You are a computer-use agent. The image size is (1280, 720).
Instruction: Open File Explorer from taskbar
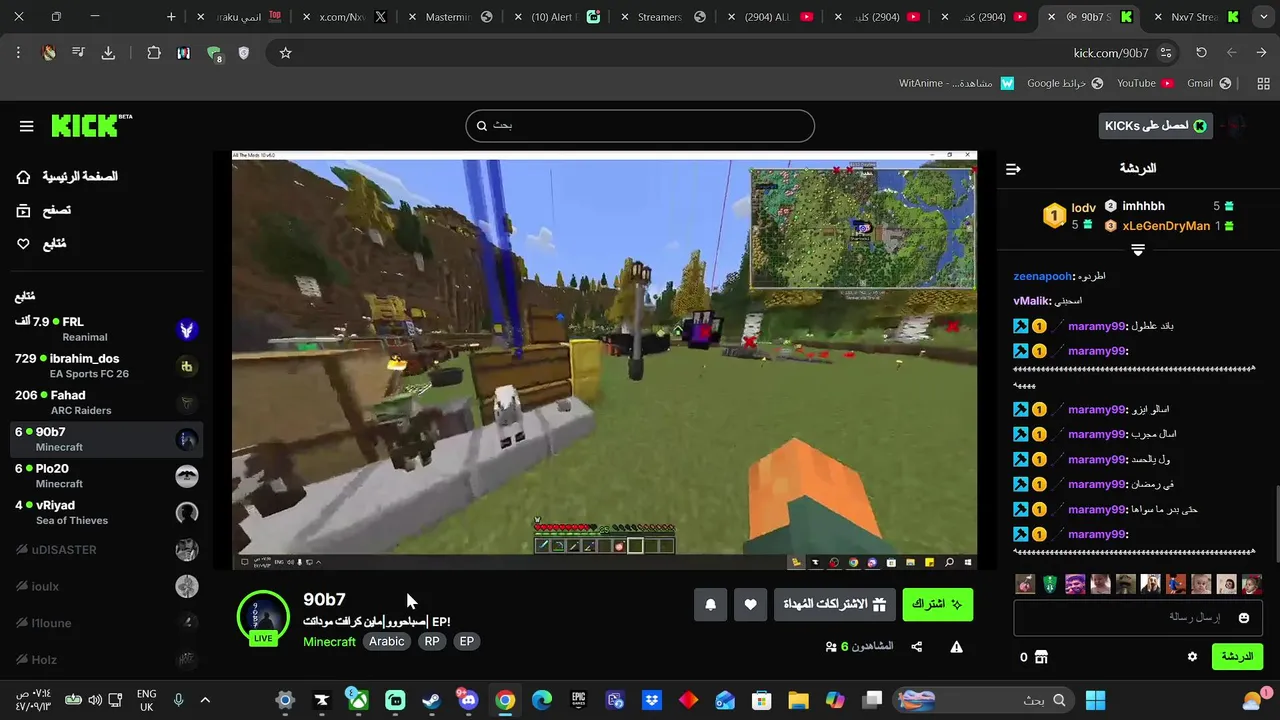point(798,700)
